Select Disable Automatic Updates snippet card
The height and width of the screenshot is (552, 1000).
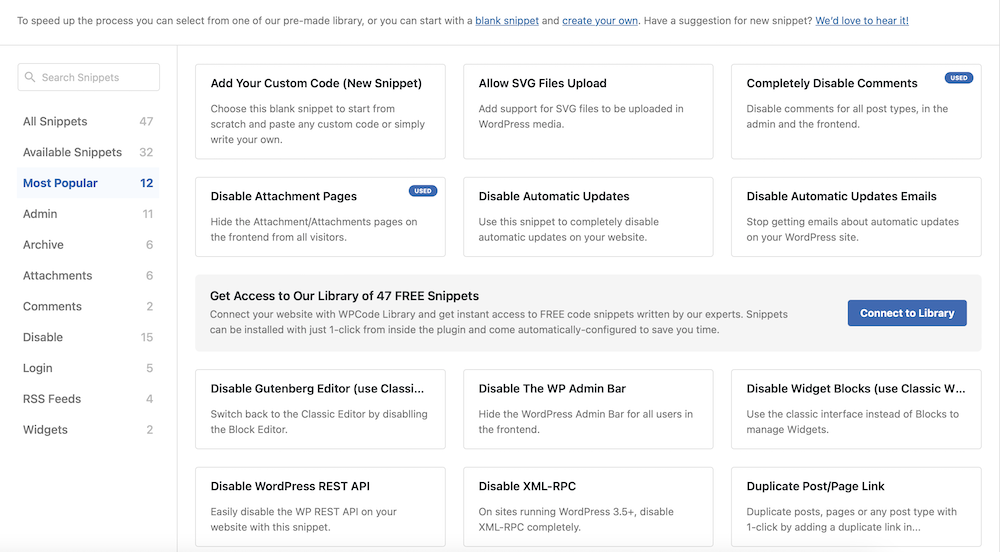click(588, 217)
